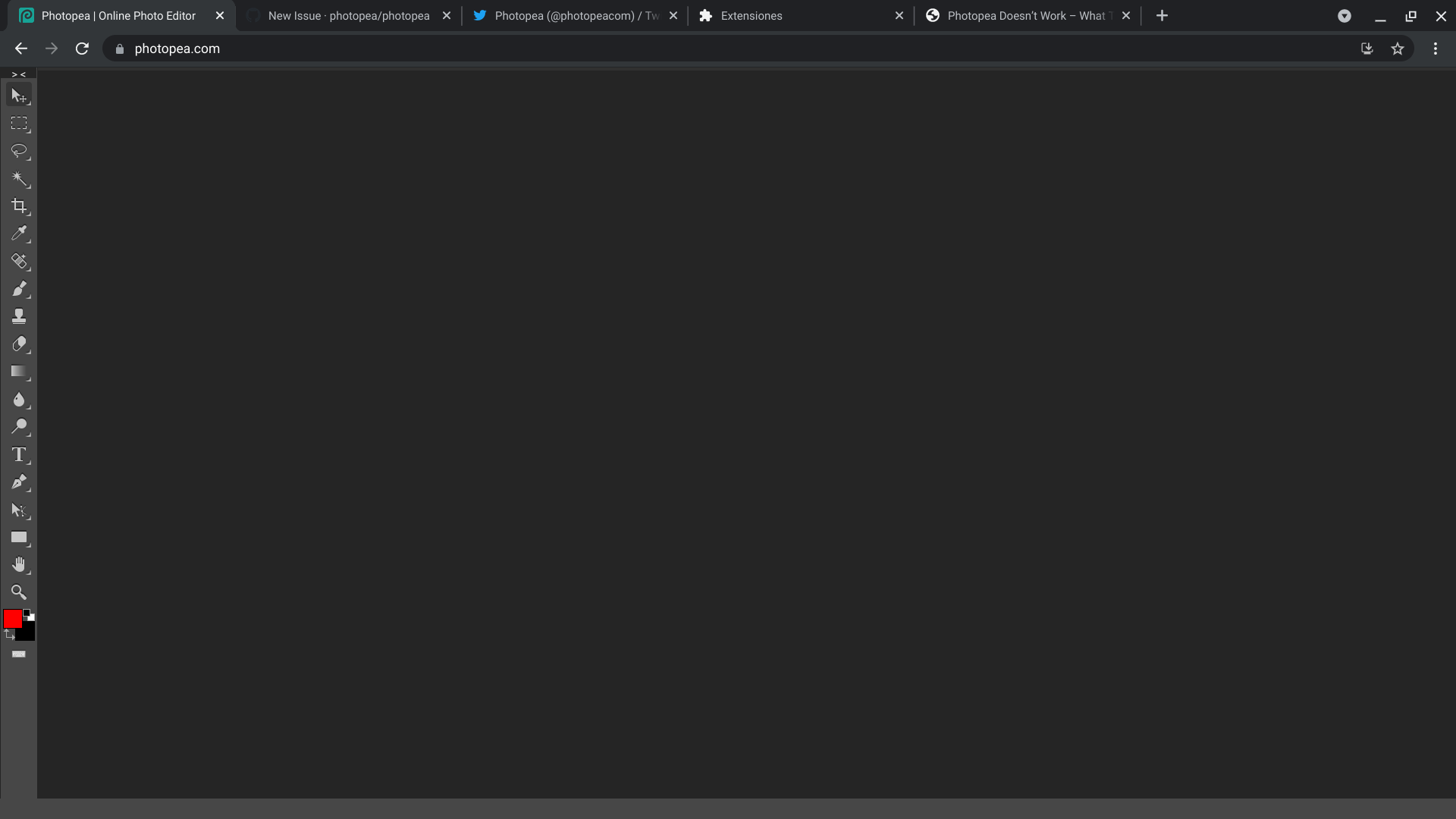Select the Clone Stamp tool
Viewport: 1456px width, 819px height.
19,316
